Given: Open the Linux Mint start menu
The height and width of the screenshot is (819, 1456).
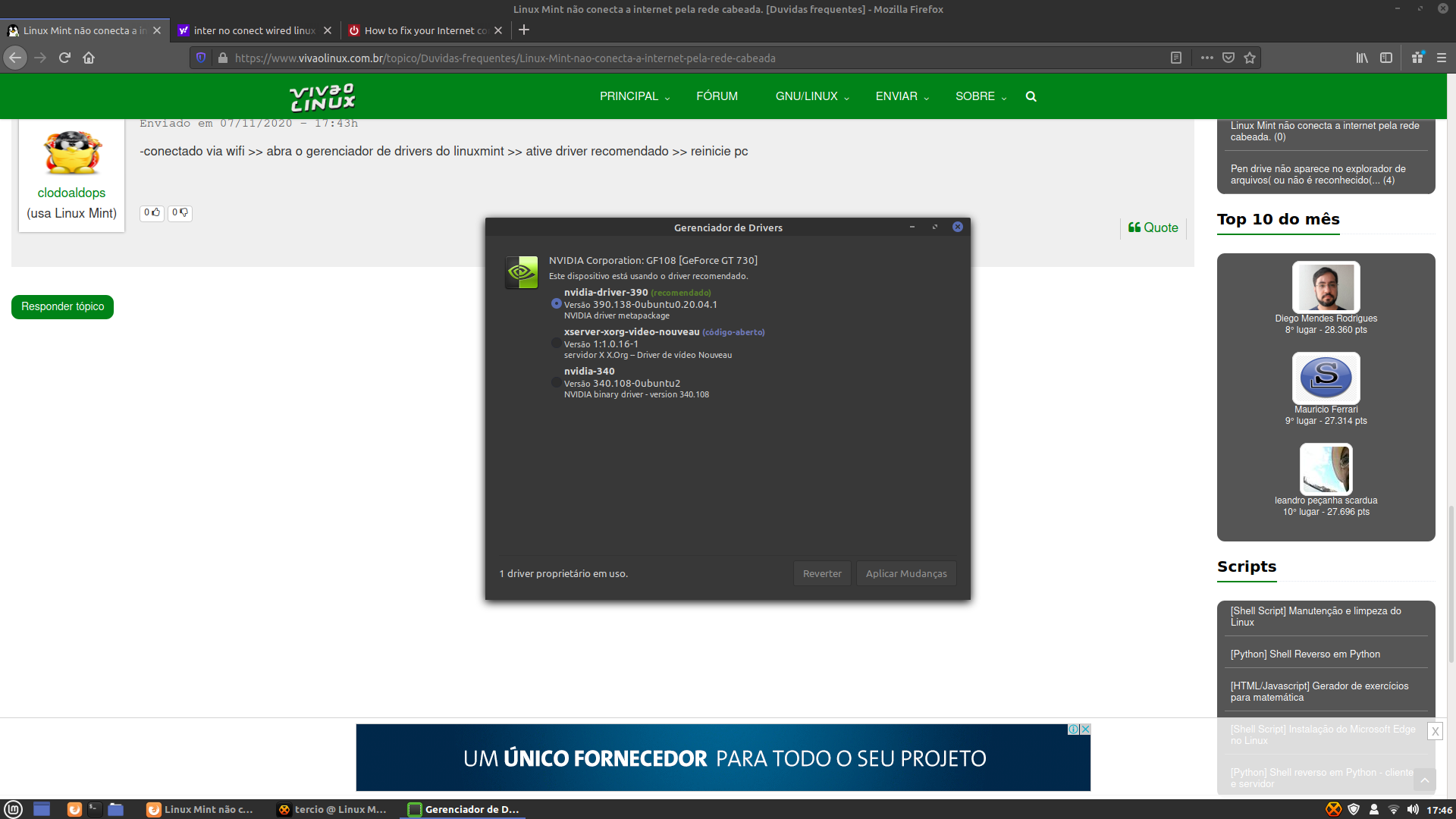Looking at the screenshot, I should pyautogui.click(x=14, y=809).
